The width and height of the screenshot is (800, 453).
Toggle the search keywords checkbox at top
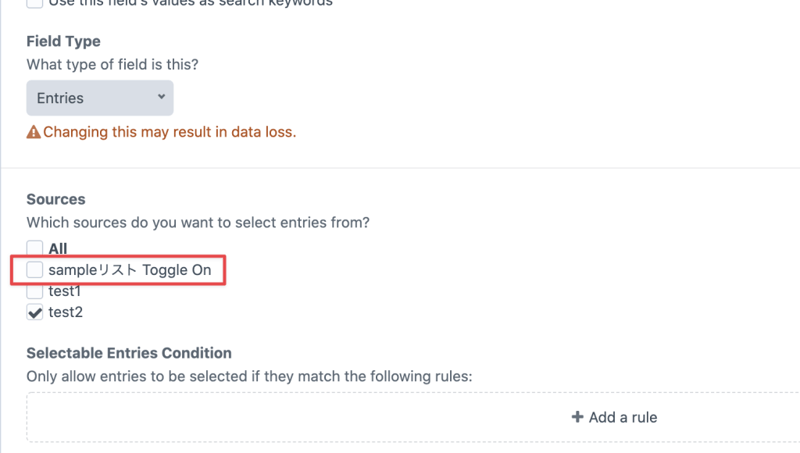click(35, 3)
